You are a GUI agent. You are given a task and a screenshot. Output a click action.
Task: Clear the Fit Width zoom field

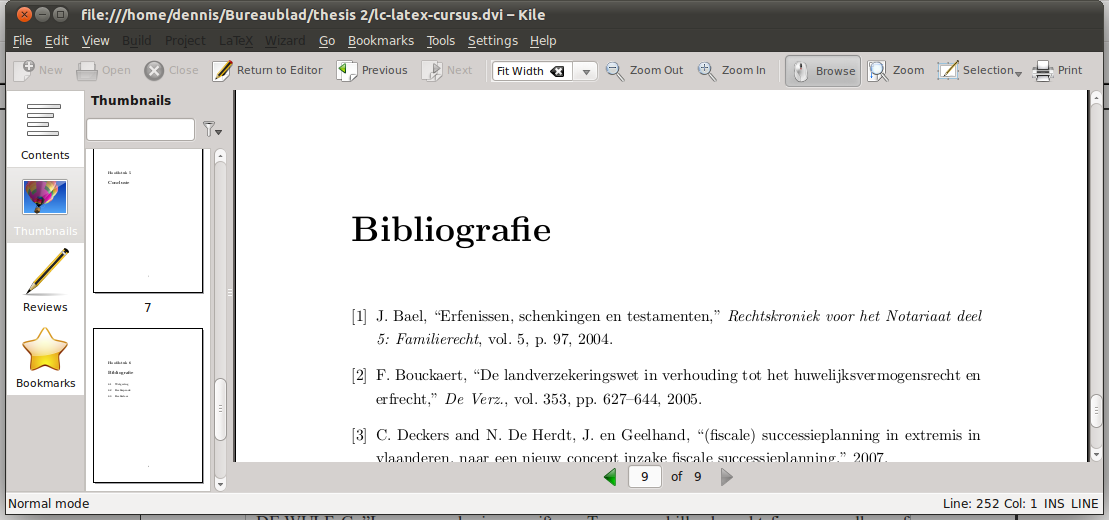[x=557, y=71]
